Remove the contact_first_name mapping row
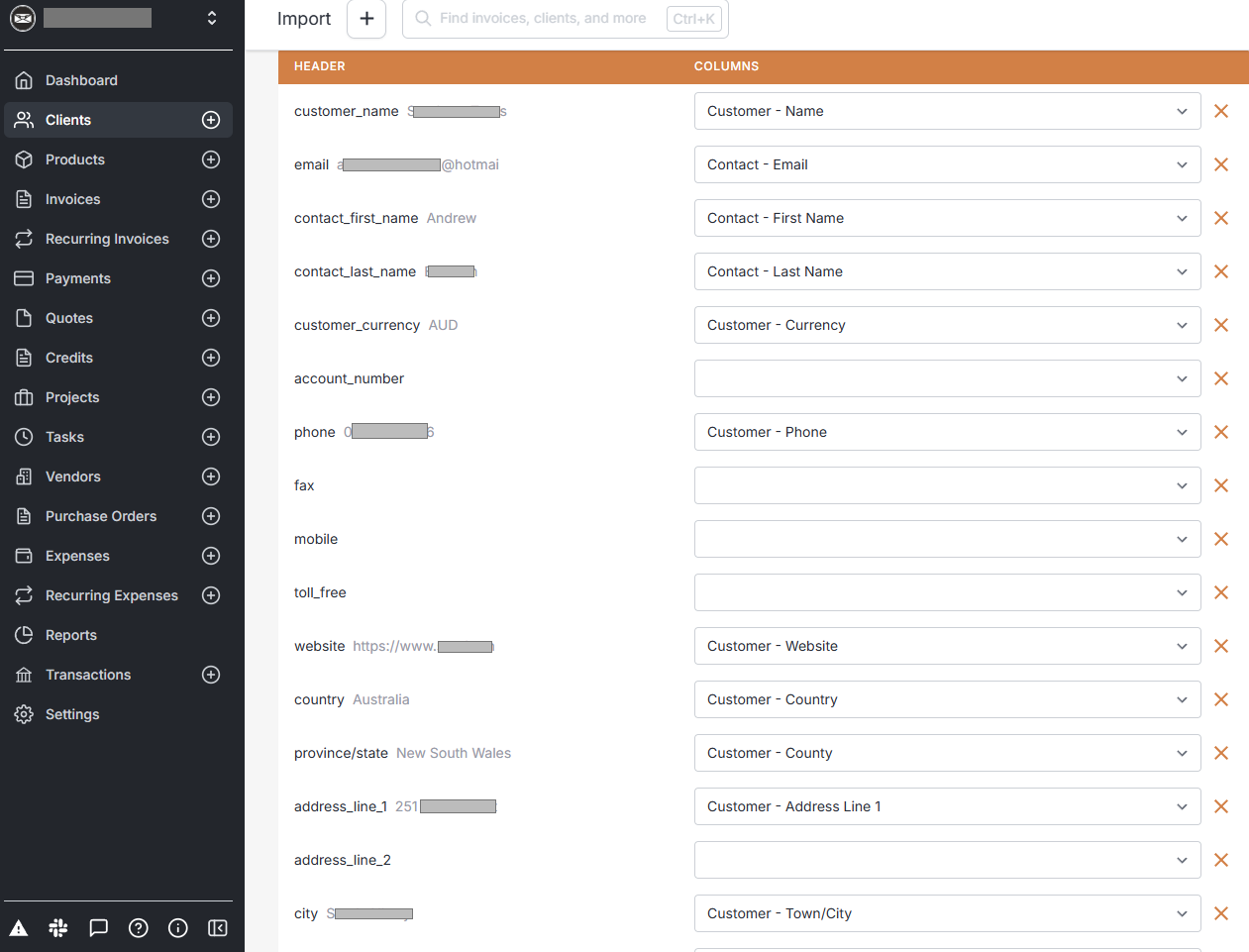 [1221, 218]
